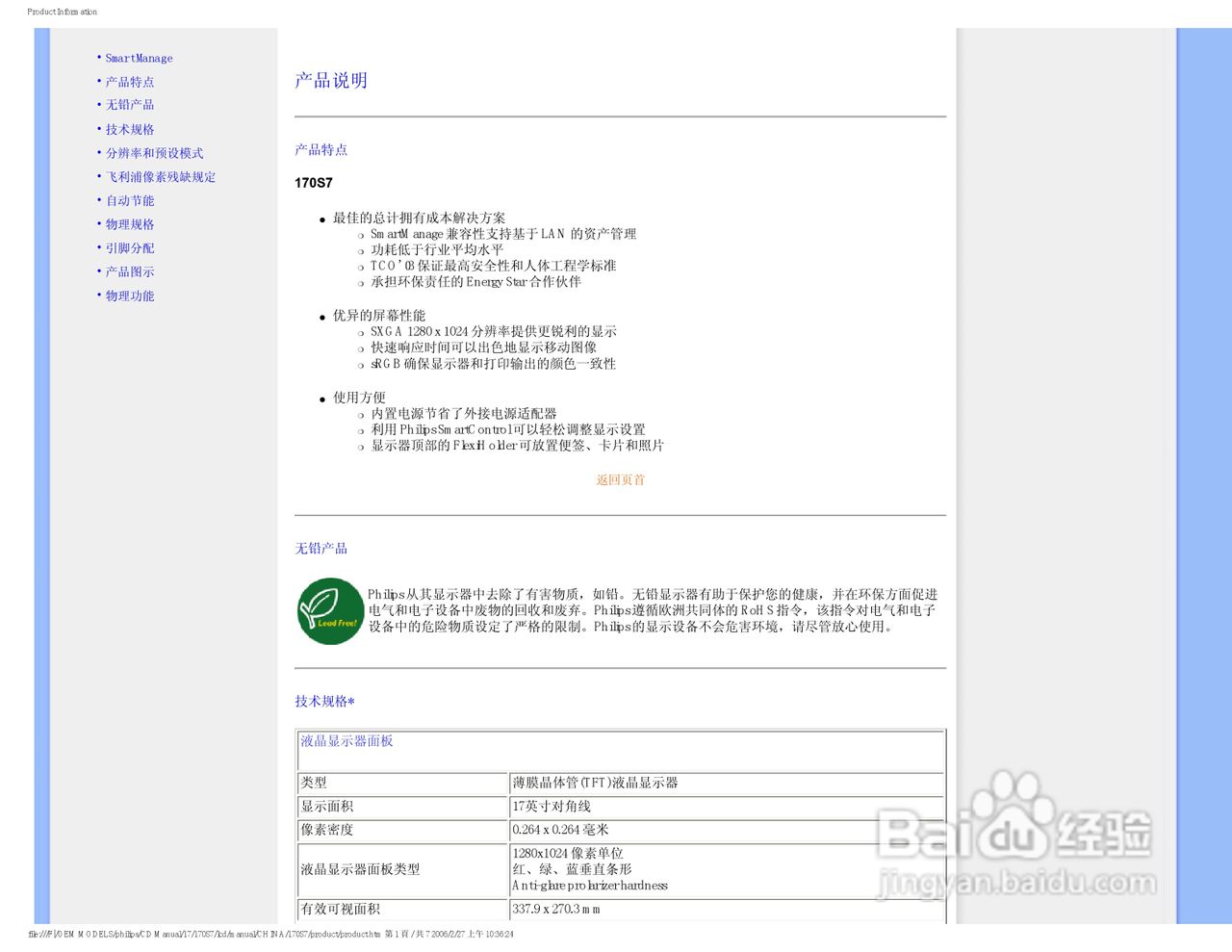Viewport: 1232px width, 952px height.
Task: Click the 显示面积 table cell
Action: (403, 807)
